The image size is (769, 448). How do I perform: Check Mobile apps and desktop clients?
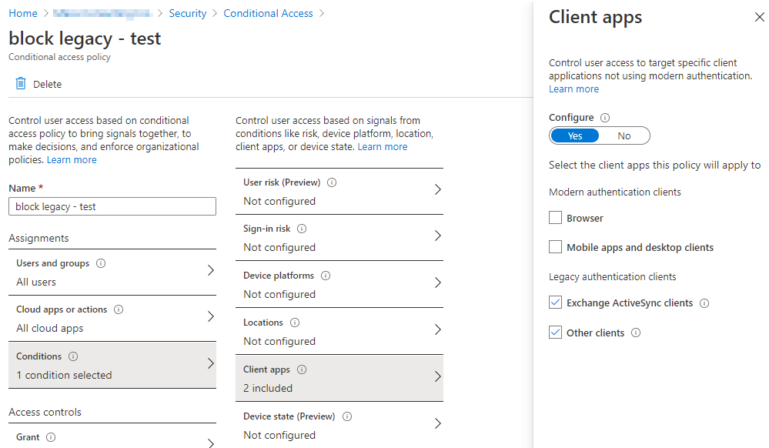tap(555, 247)
